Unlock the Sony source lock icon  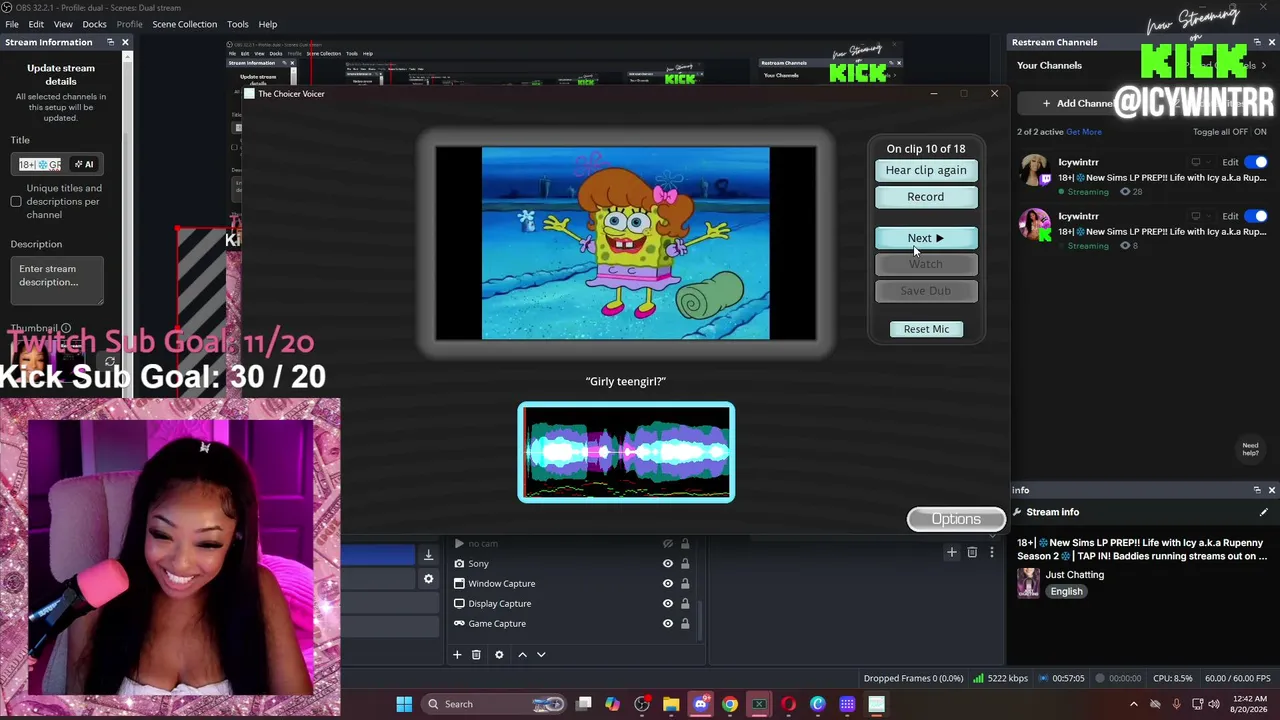(x=685, y=563)
